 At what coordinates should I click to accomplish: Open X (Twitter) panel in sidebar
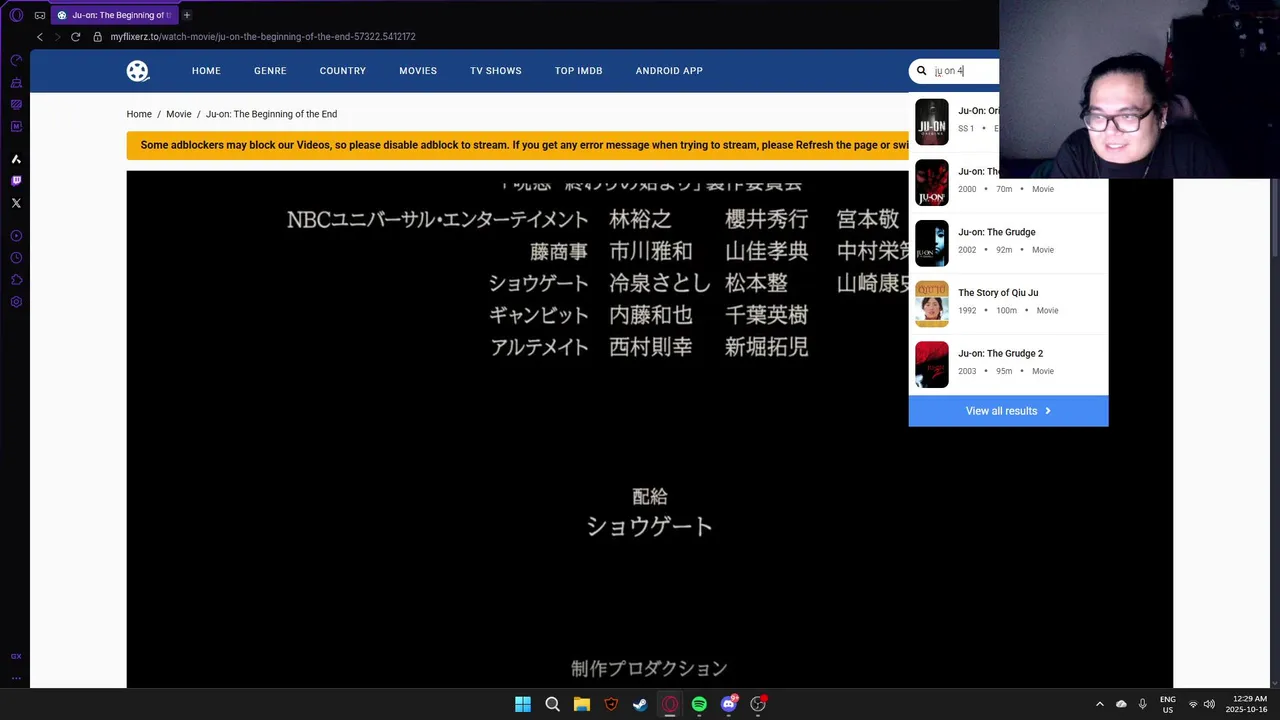point(16,203)
